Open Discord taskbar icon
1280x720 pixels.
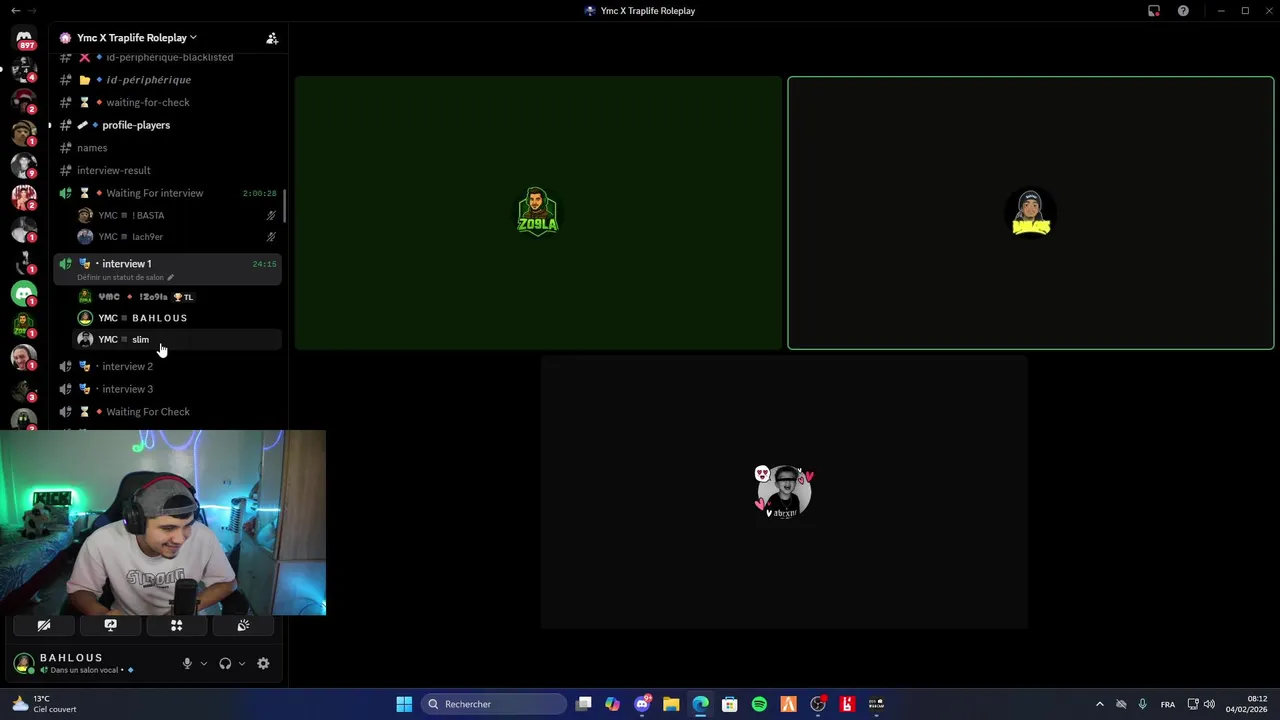(642, 704)
